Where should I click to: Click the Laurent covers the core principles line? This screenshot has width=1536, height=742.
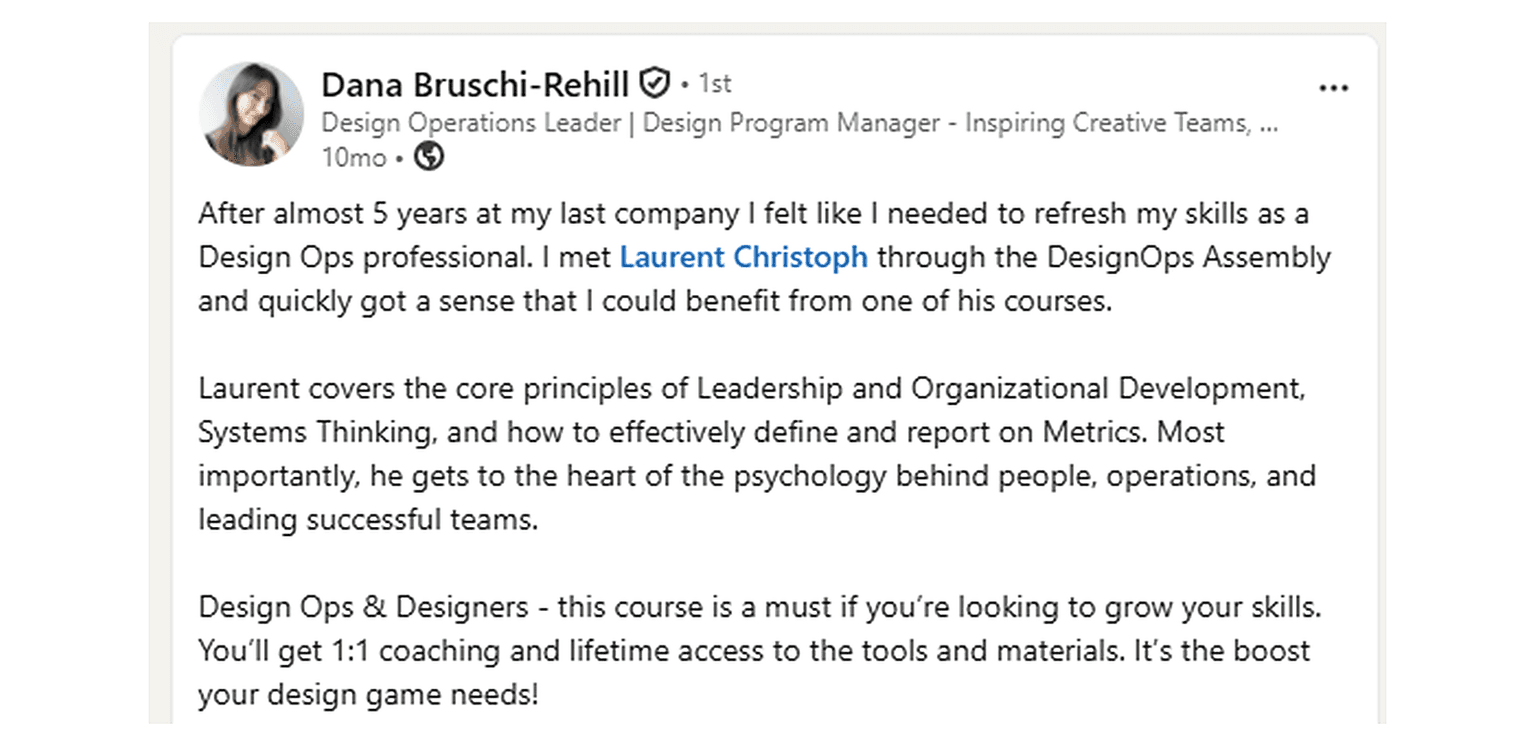click(x=752, y=388)
